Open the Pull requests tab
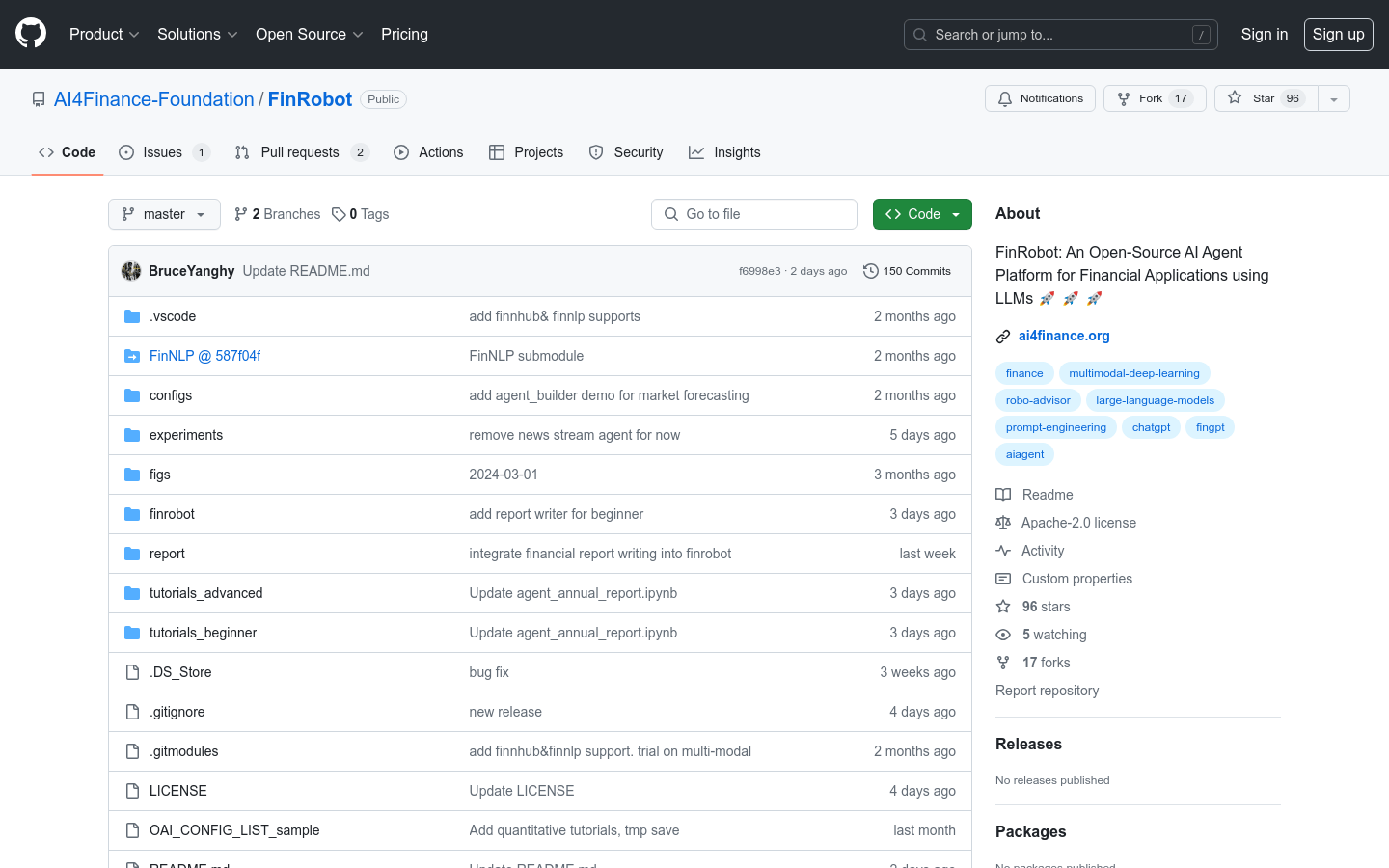Viewport: 1389px width, 868px height. point(300,152)
